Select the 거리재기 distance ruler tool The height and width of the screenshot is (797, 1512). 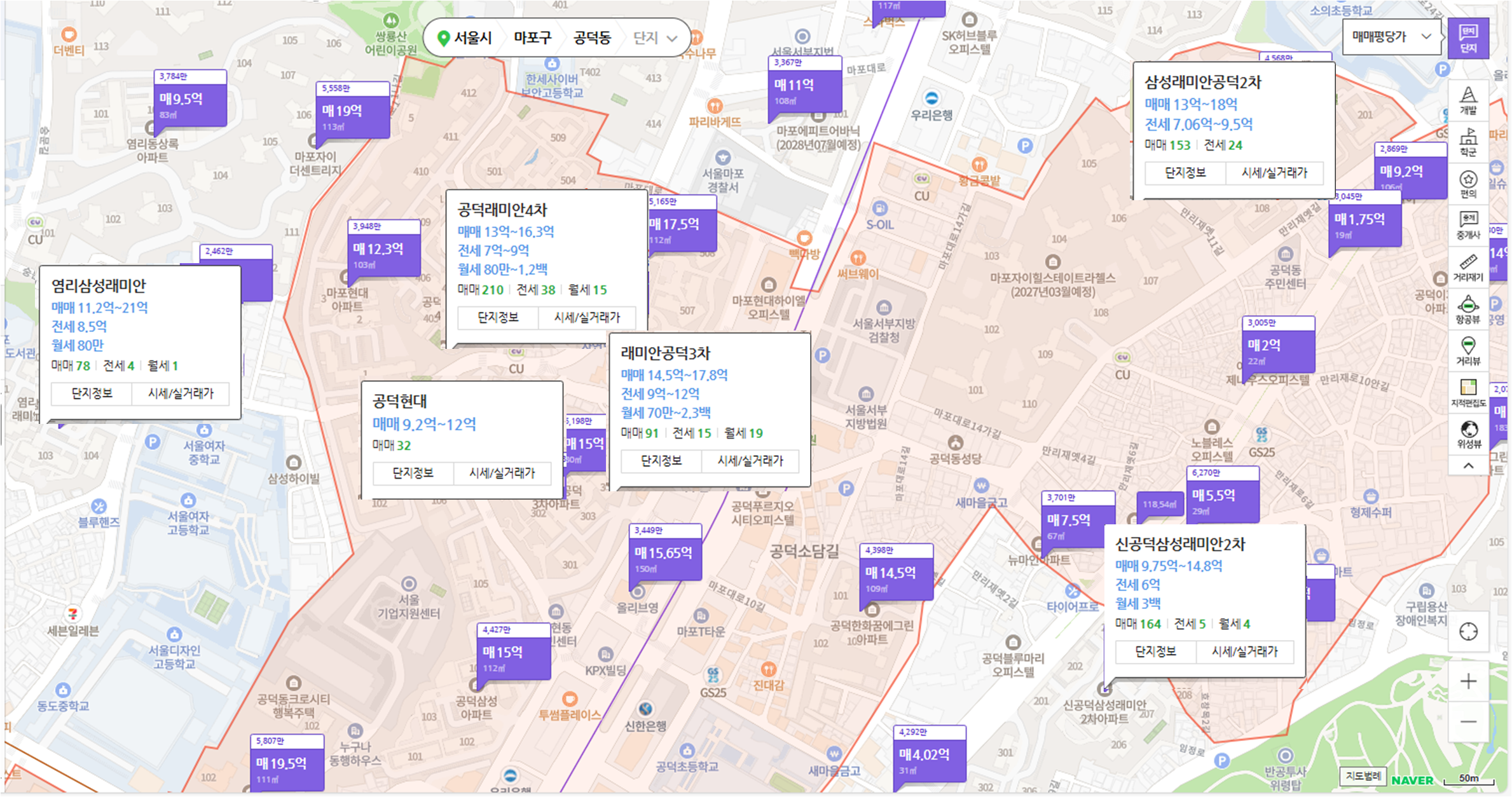[x=1467, y=267]
